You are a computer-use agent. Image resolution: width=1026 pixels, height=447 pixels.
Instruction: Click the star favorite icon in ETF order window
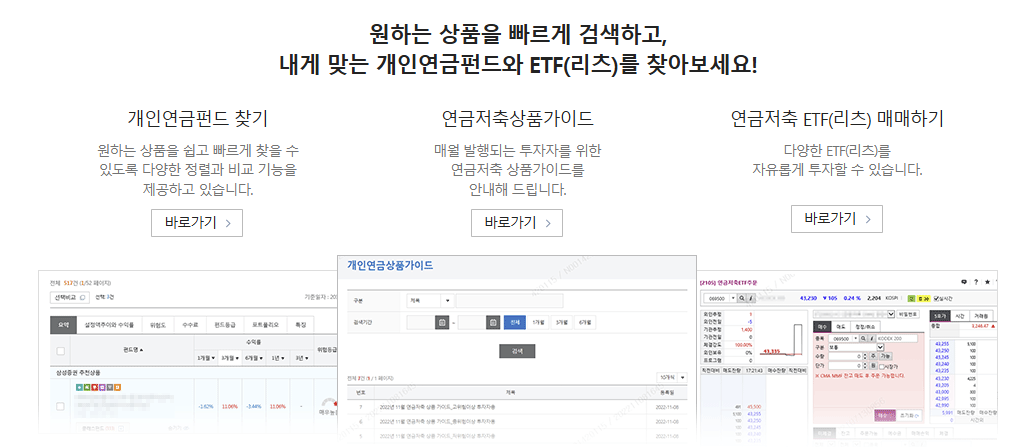(x=987, y=282)
